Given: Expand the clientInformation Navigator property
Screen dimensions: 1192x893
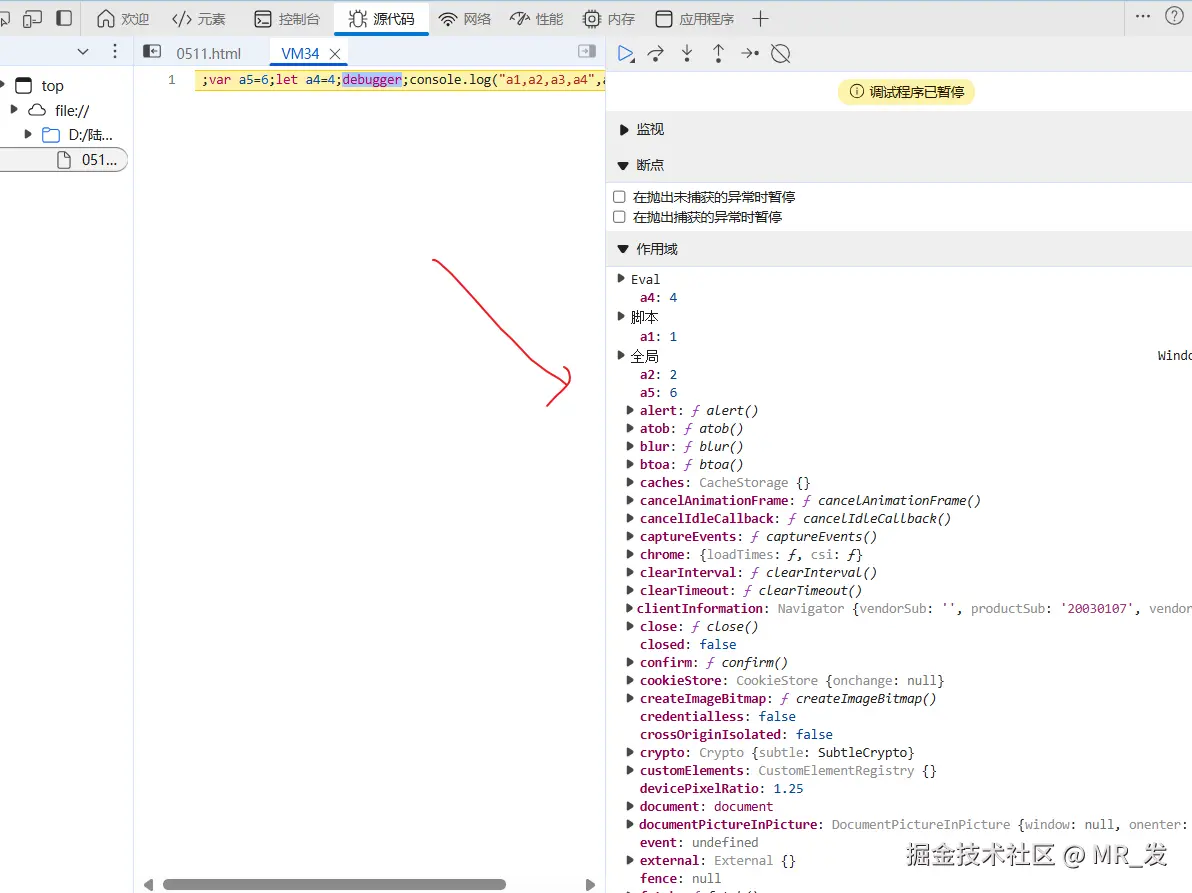Looking at the screenshot, I should coord(629,608).
